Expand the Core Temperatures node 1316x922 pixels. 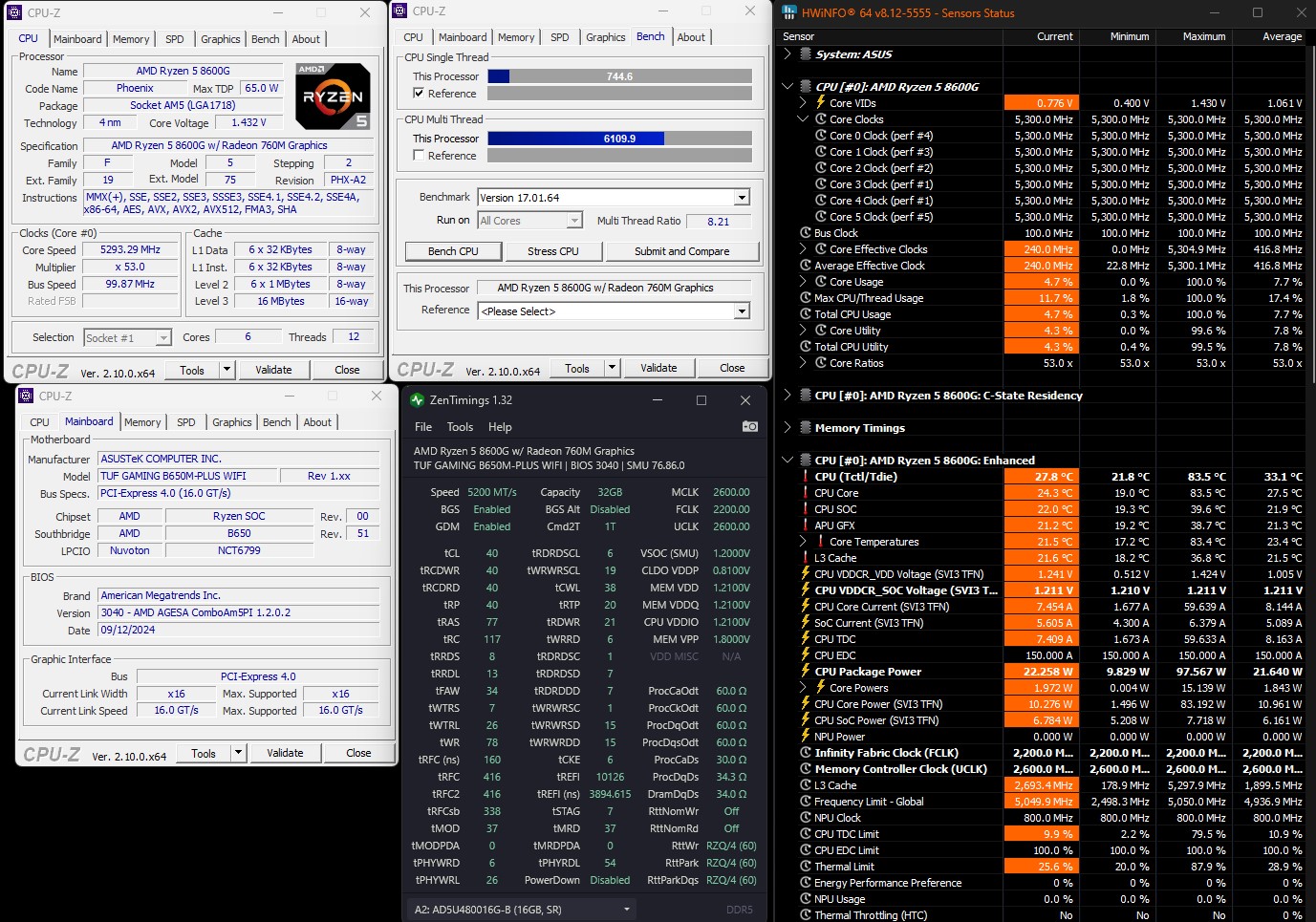pyautogui.click(x=803, y=542)
